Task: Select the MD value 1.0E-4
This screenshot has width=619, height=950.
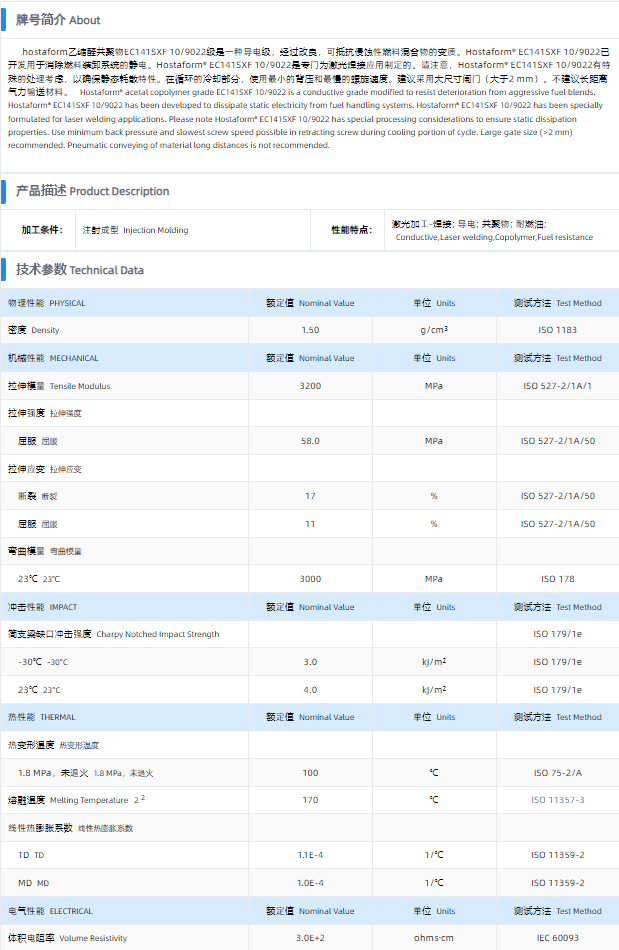Action: 310,883
